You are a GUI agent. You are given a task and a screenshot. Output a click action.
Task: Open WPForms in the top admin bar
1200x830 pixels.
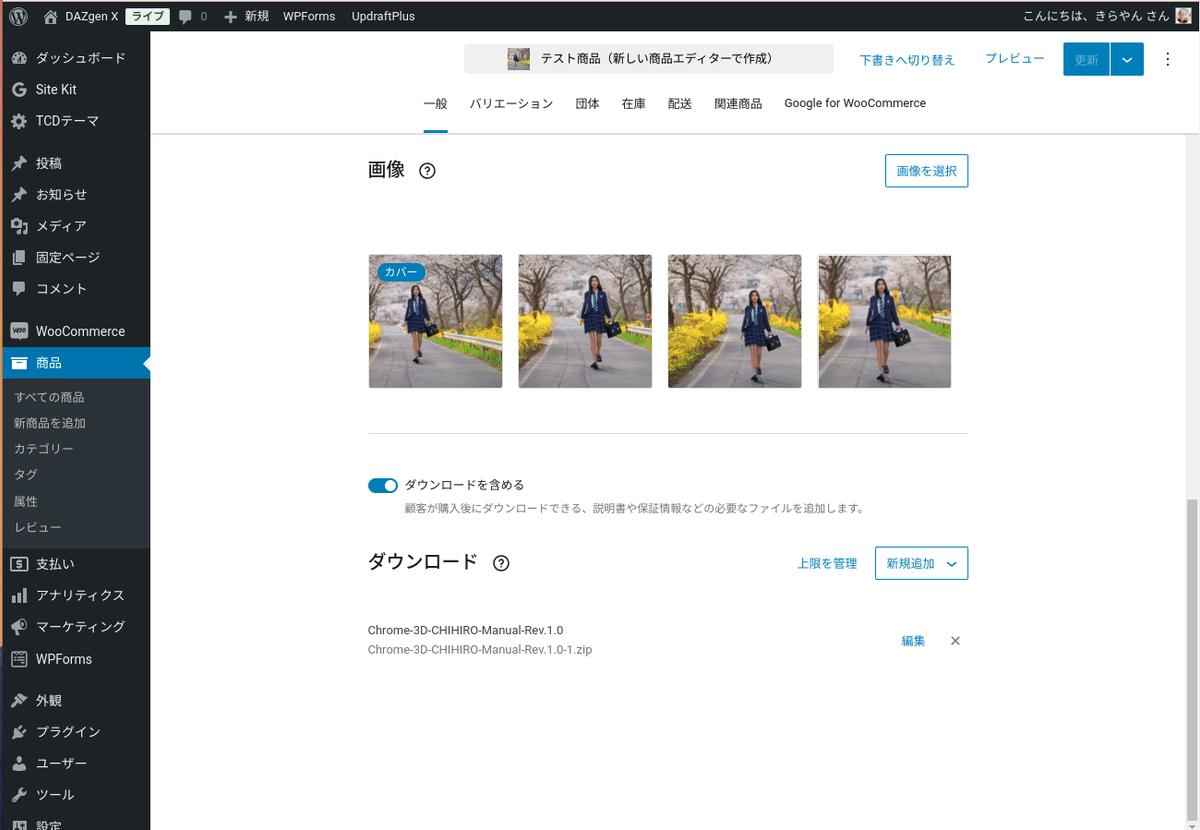click(x=309, y=16)
